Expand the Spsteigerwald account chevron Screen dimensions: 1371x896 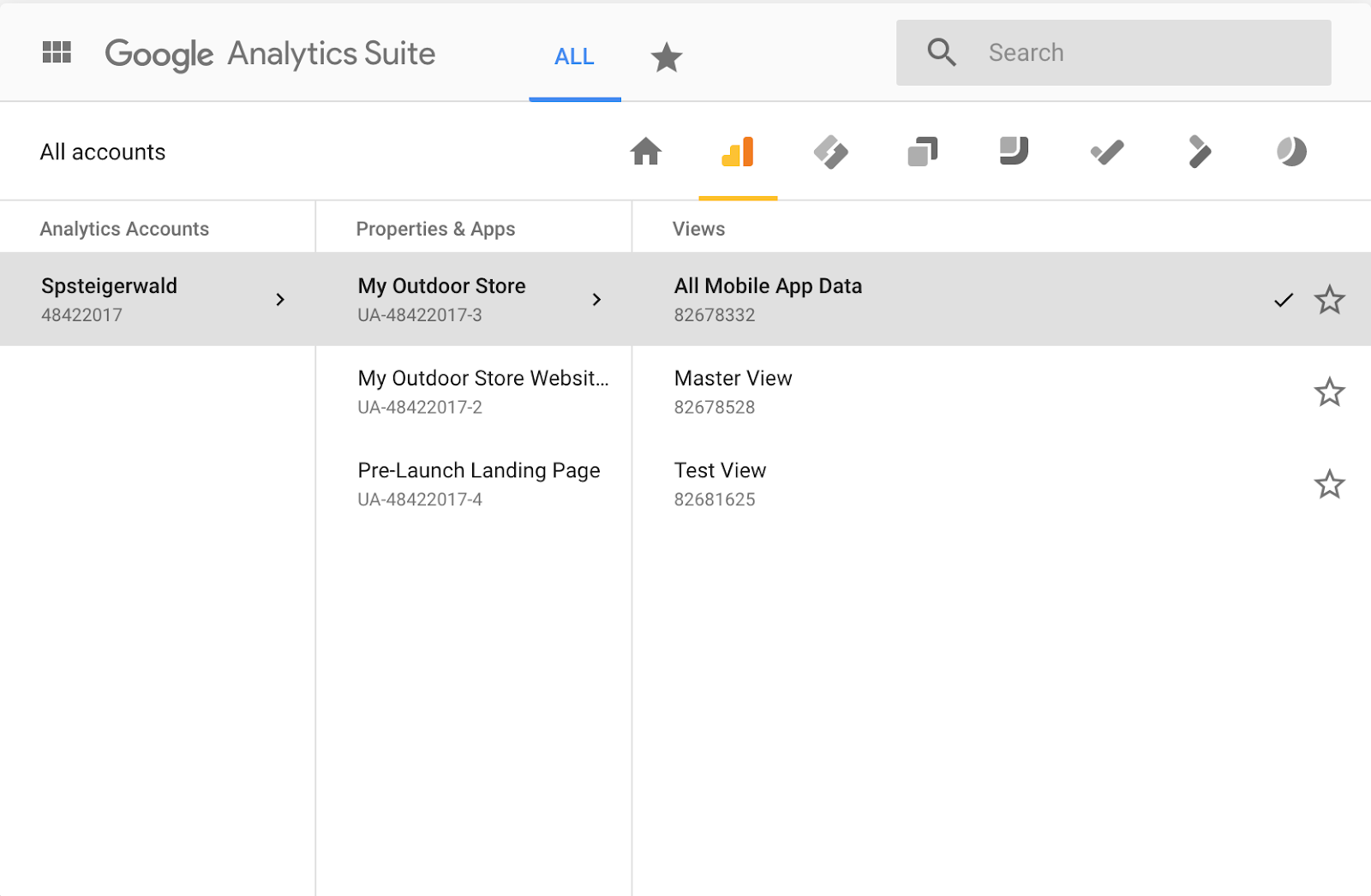(x=280, y=300)
